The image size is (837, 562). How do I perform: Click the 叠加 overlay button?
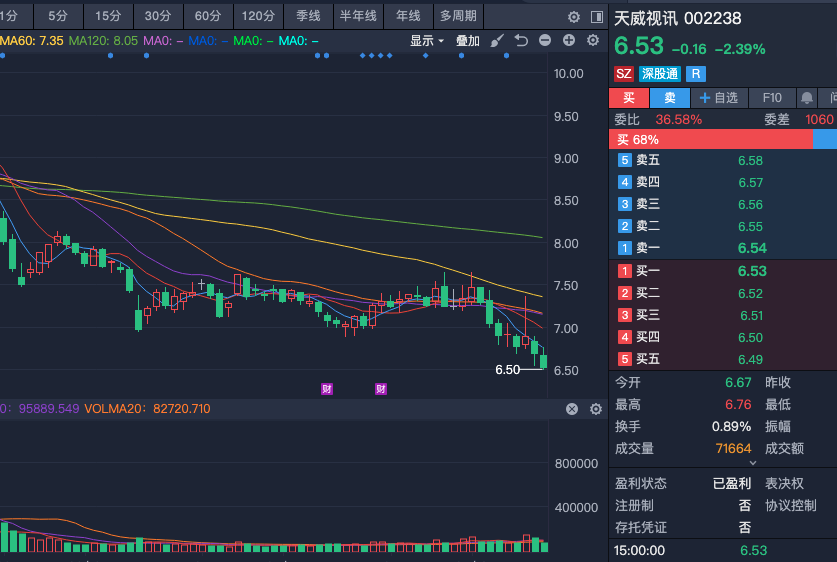click(x=468, y=41)
